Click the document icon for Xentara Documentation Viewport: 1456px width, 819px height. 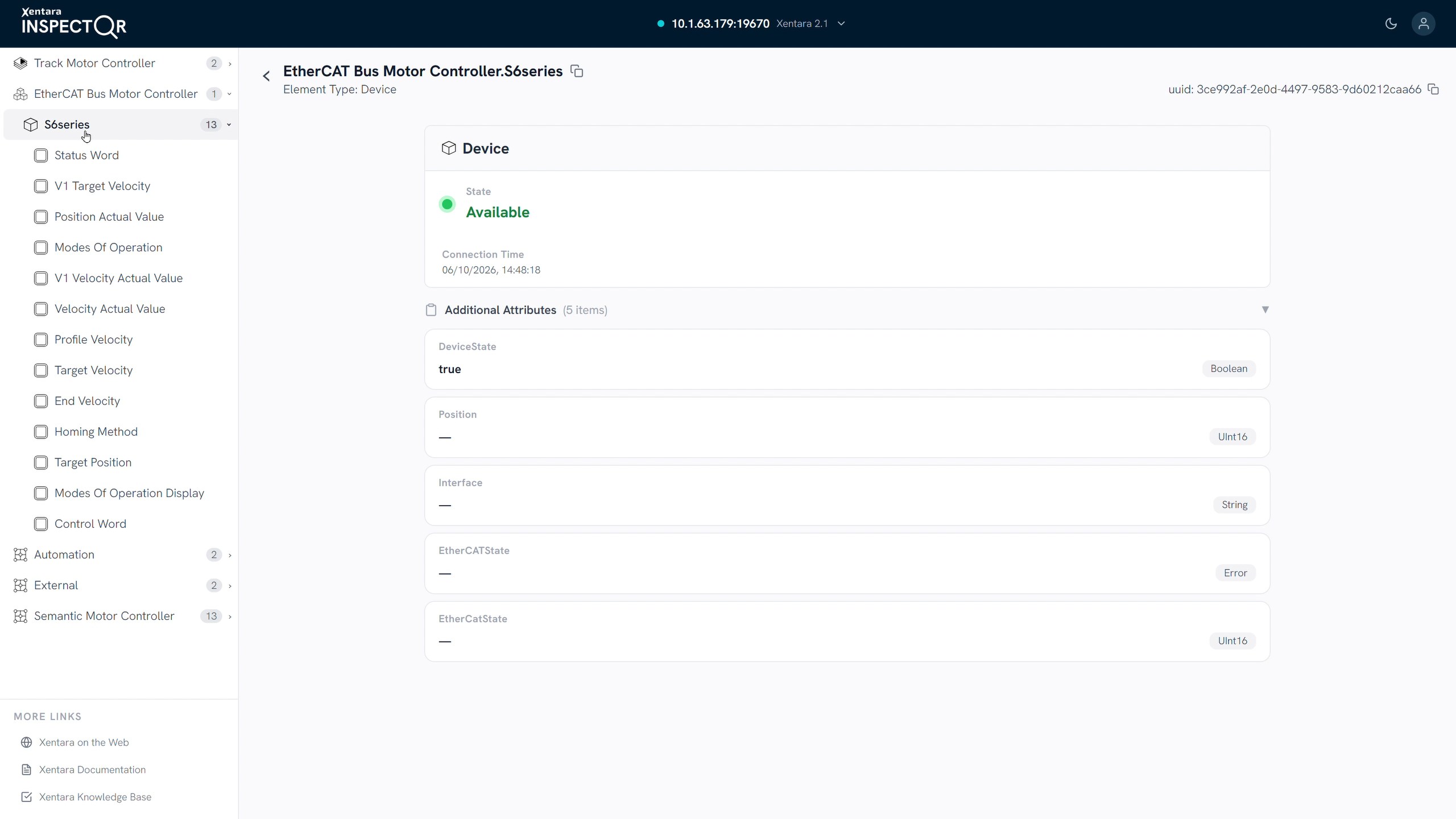(26, 770)
